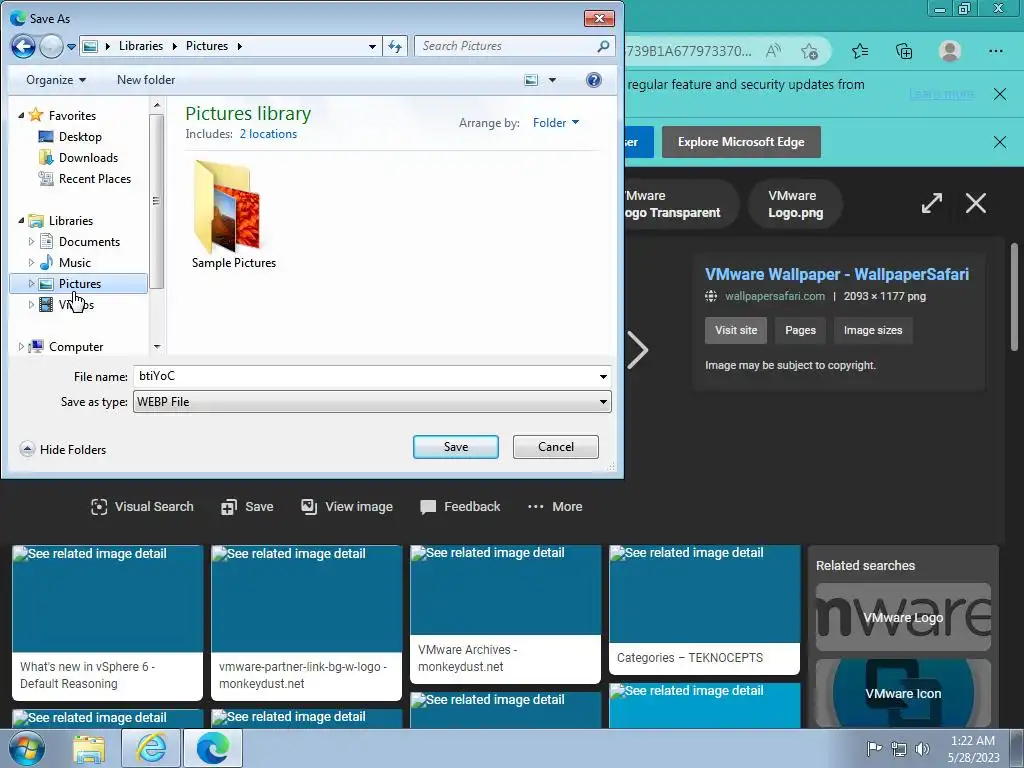Open the Save as type combo box
Image resolution: width=1024 pixels, height=768 pixels.
tap(372, 402)
